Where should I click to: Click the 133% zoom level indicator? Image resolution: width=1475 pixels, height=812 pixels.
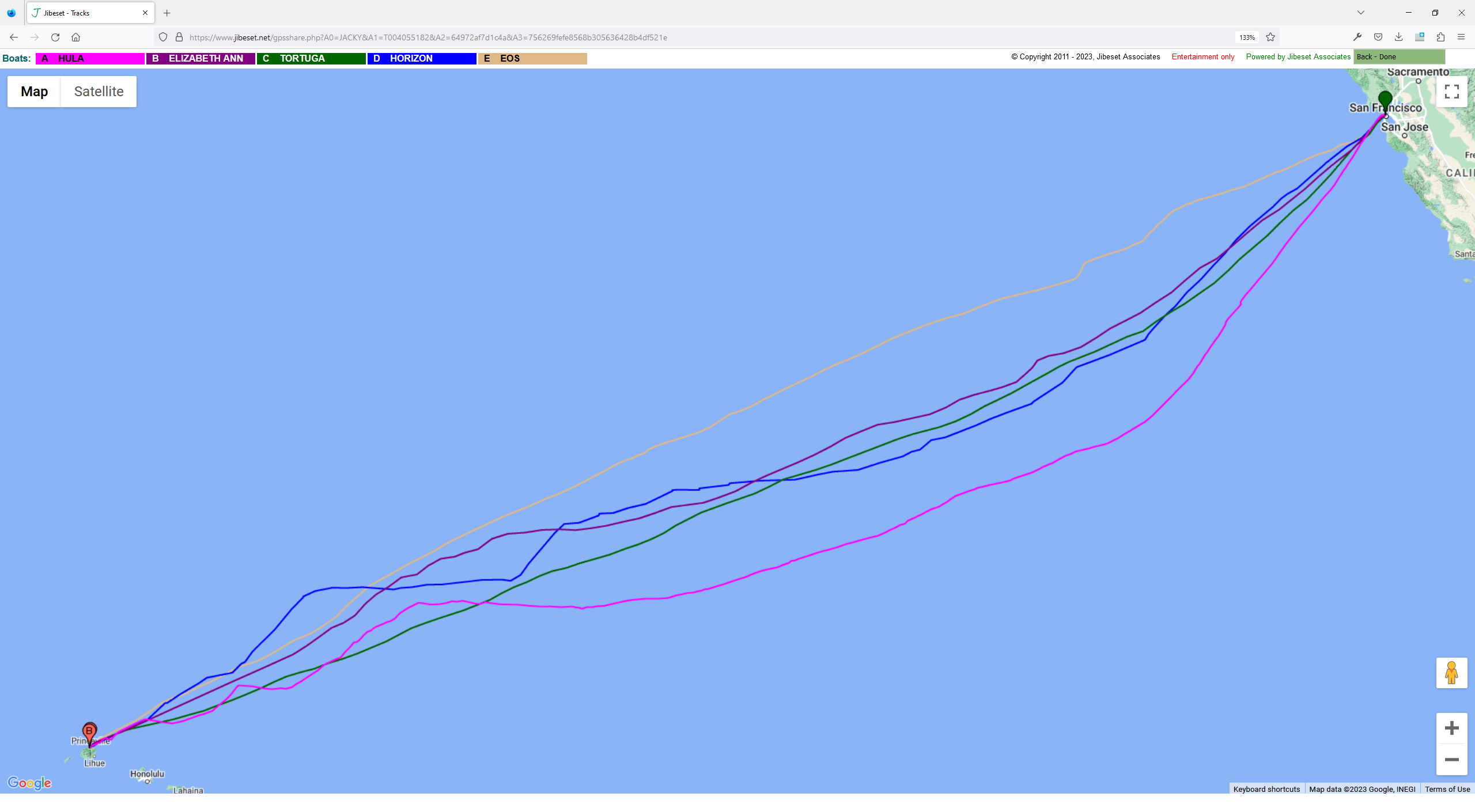tap(1247, 37)
